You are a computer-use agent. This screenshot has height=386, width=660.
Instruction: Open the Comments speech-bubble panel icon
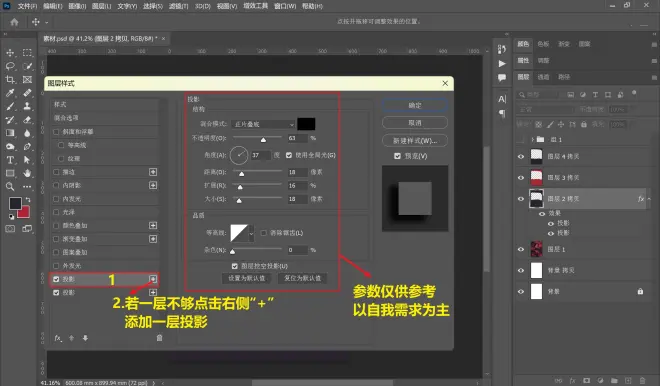502,77
